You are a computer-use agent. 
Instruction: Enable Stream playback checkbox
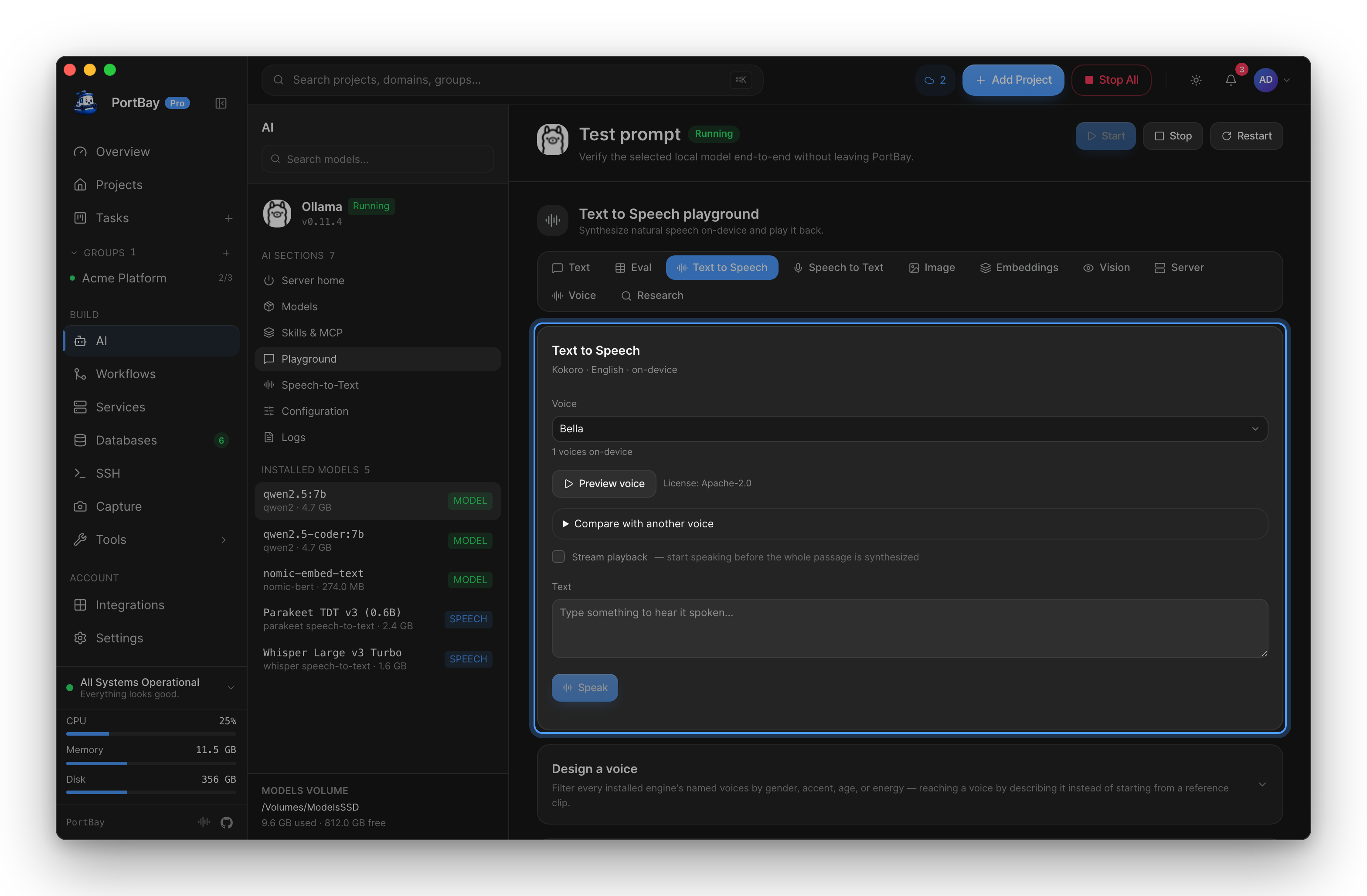[x=558, y=557]
